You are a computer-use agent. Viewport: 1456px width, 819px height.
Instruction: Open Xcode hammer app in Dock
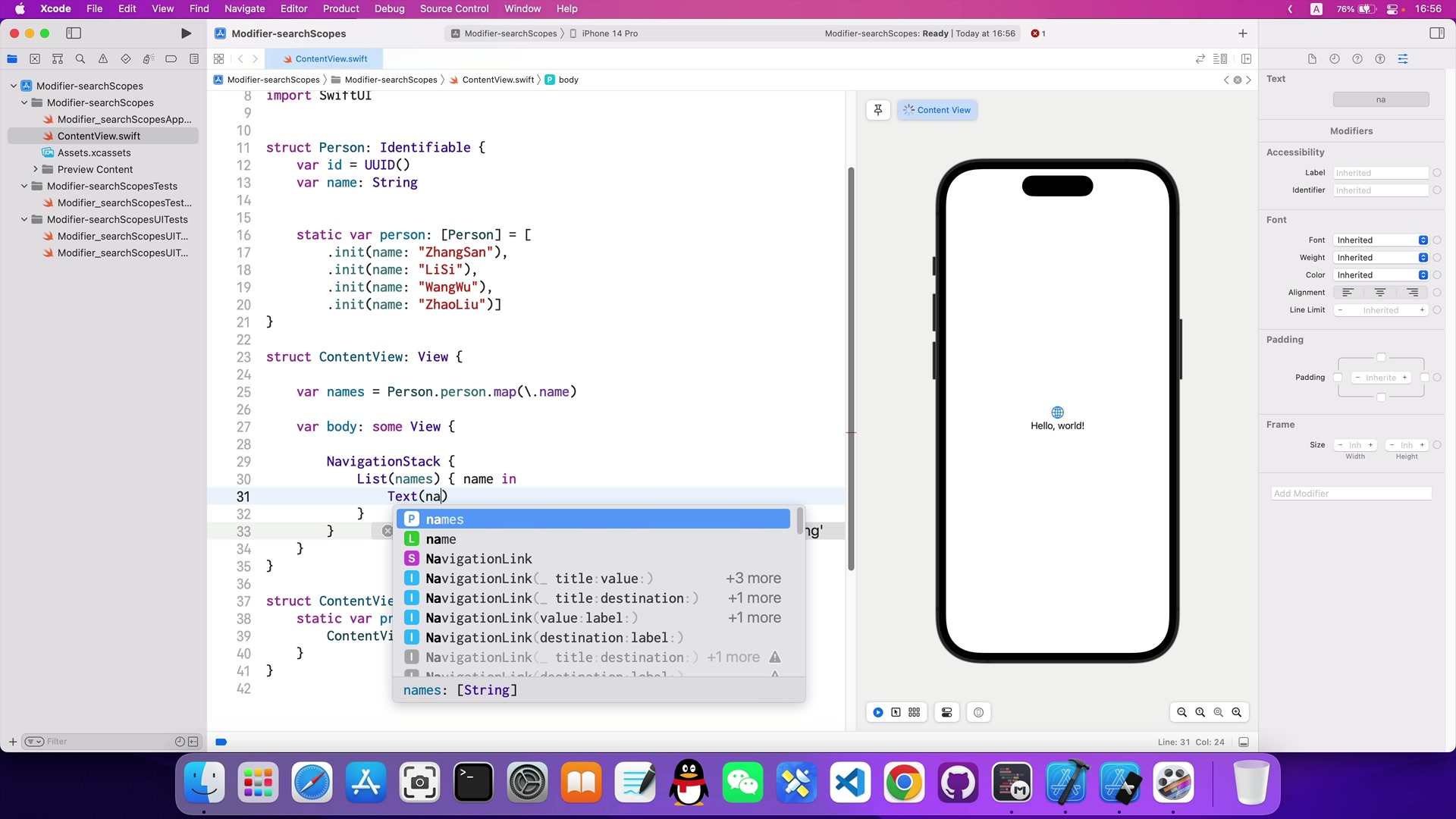pos(1066,783)
